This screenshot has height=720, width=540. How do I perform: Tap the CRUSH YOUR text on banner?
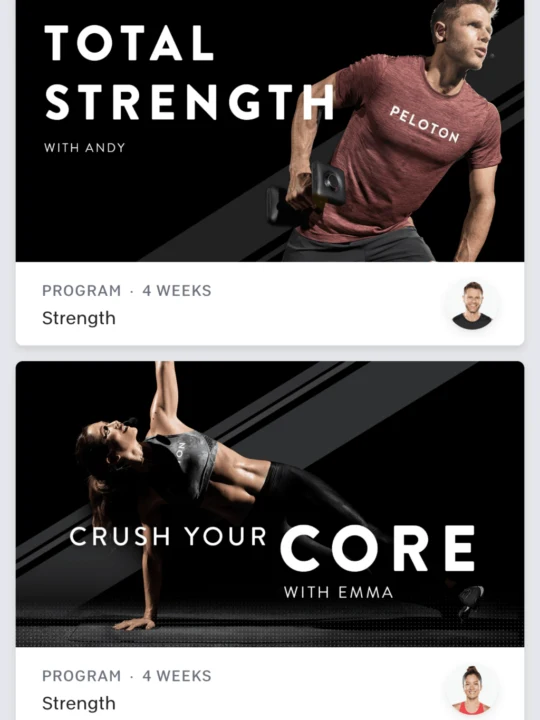168,536
